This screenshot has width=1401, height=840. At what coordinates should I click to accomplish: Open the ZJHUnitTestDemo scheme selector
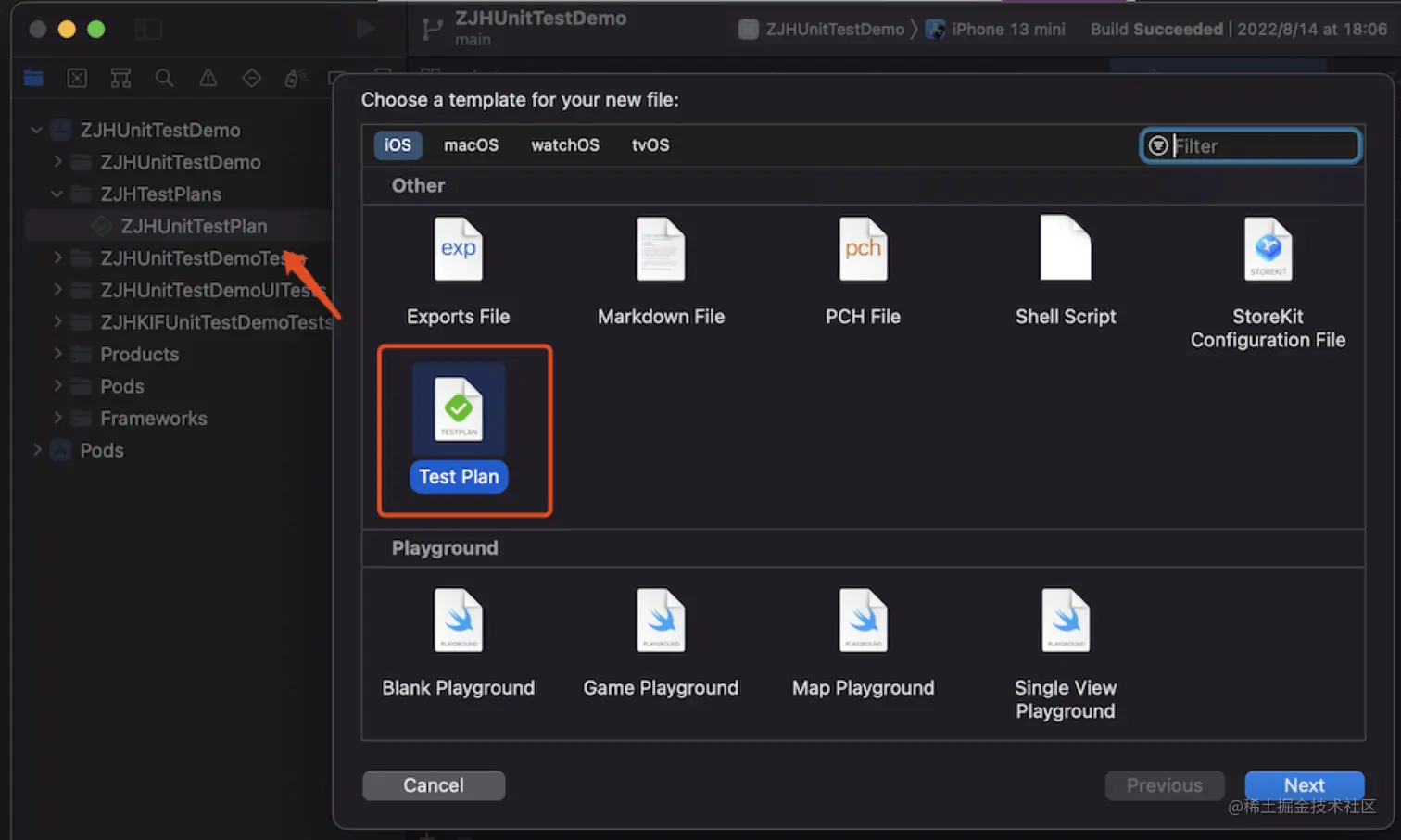(822, 30)
